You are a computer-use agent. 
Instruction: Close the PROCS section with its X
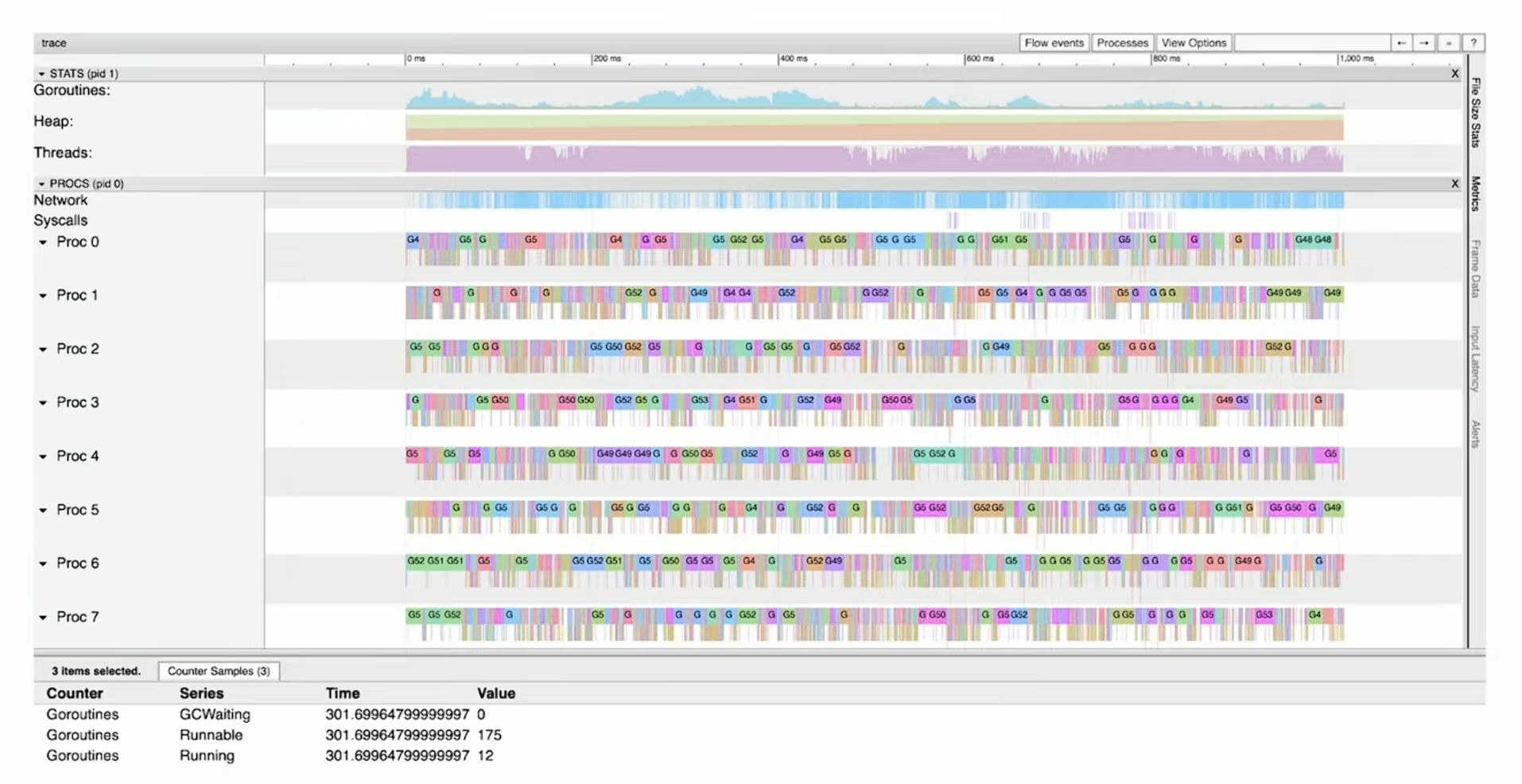pyautogui.click(x=1454, y=184)
